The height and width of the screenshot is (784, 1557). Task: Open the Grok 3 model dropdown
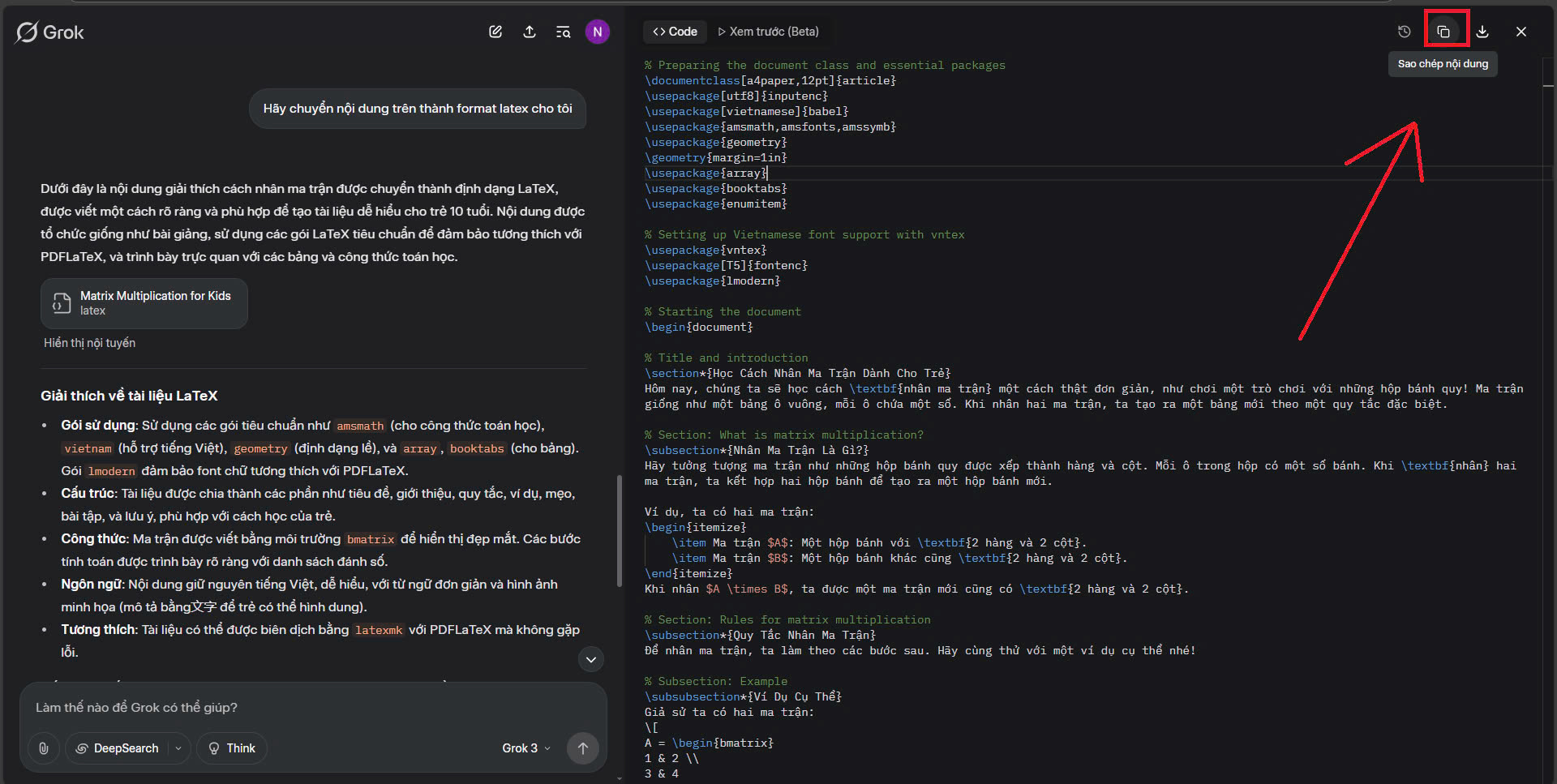pyautogui.click(x=526, y=748)
